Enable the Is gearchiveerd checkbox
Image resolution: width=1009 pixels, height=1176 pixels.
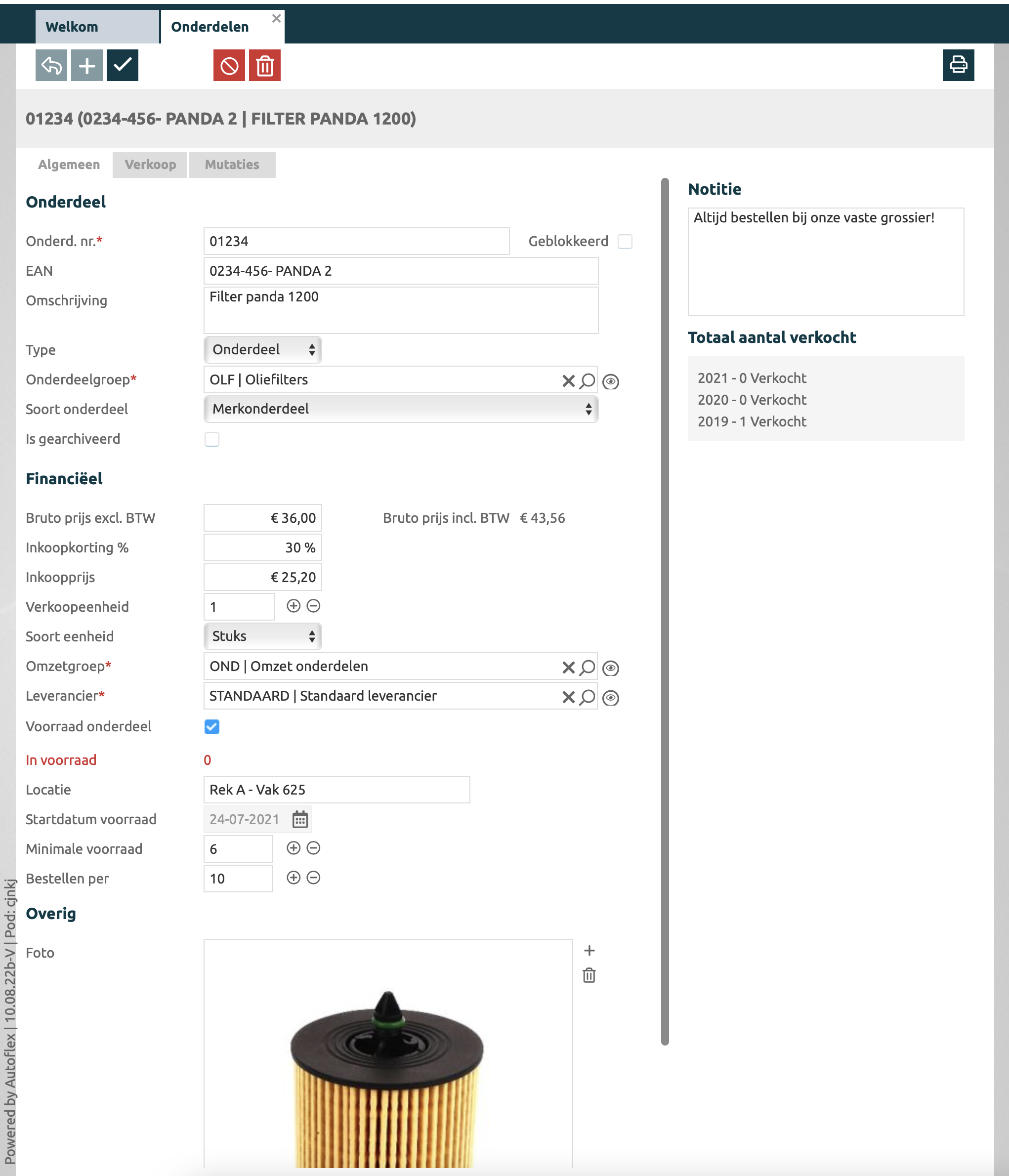211,439
